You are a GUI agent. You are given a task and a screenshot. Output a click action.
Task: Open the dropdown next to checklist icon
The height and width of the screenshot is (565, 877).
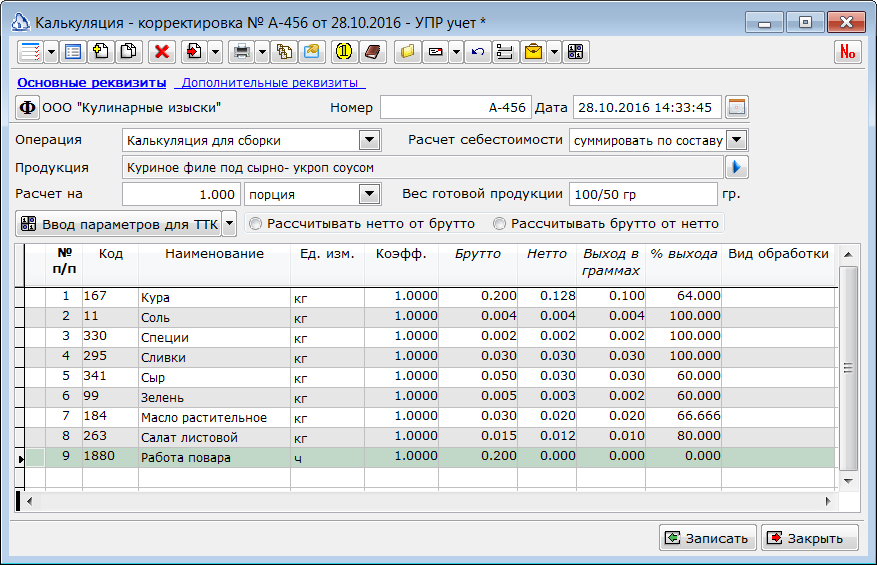click(51, 52)
